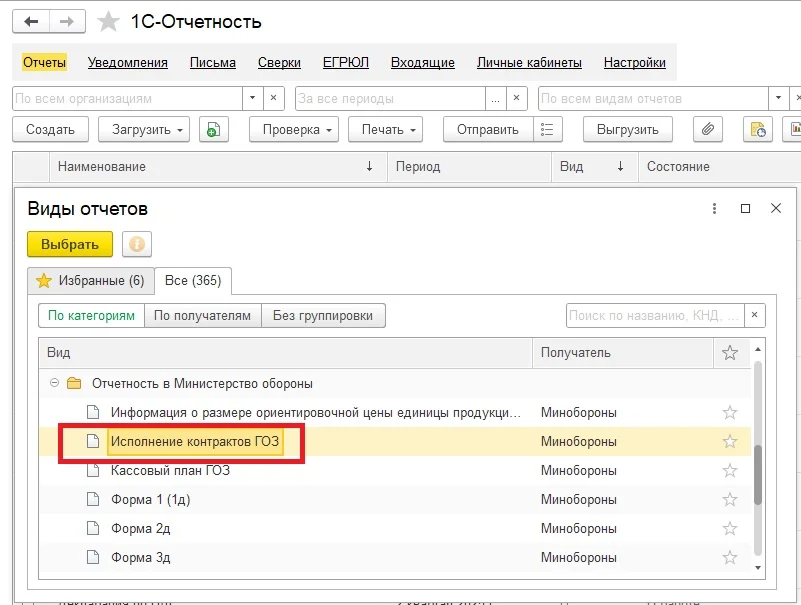Open the Настройки section

(635, 62)
